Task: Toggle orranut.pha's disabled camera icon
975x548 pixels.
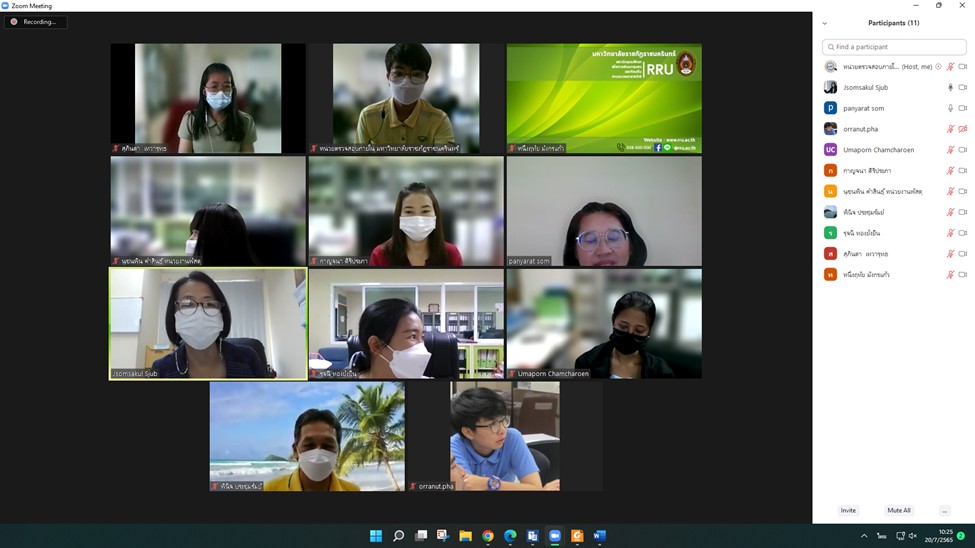Action: pyautogui.click(x=963, y=129)
